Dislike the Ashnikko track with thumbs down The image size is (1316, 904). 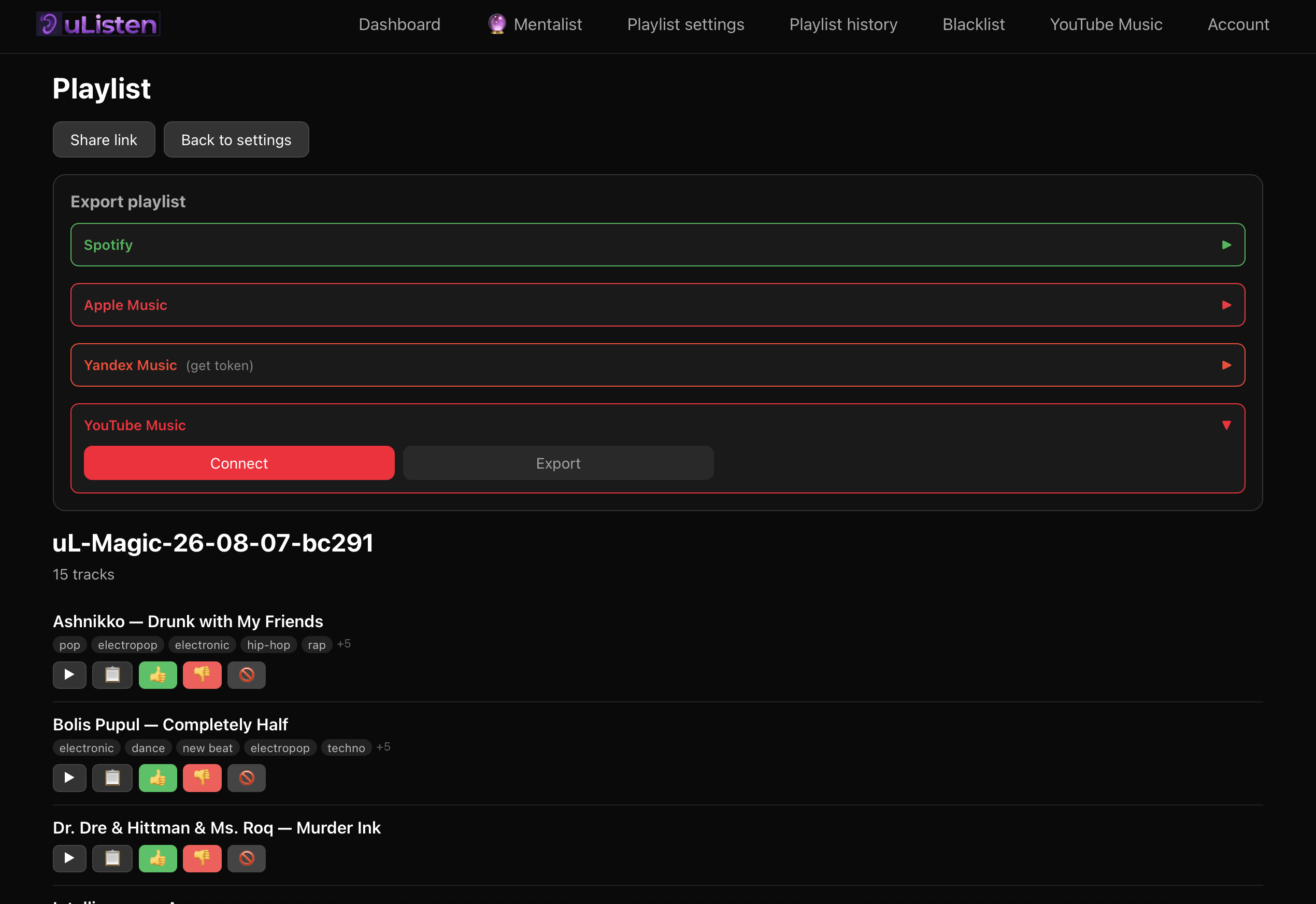tap(202, 674)
